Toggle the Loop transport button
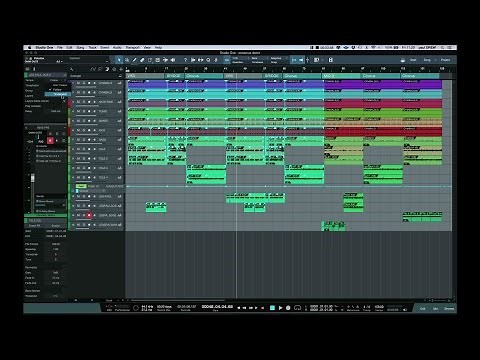The height and width of the screenshot is (360, 480). click(x=297, y=308)
